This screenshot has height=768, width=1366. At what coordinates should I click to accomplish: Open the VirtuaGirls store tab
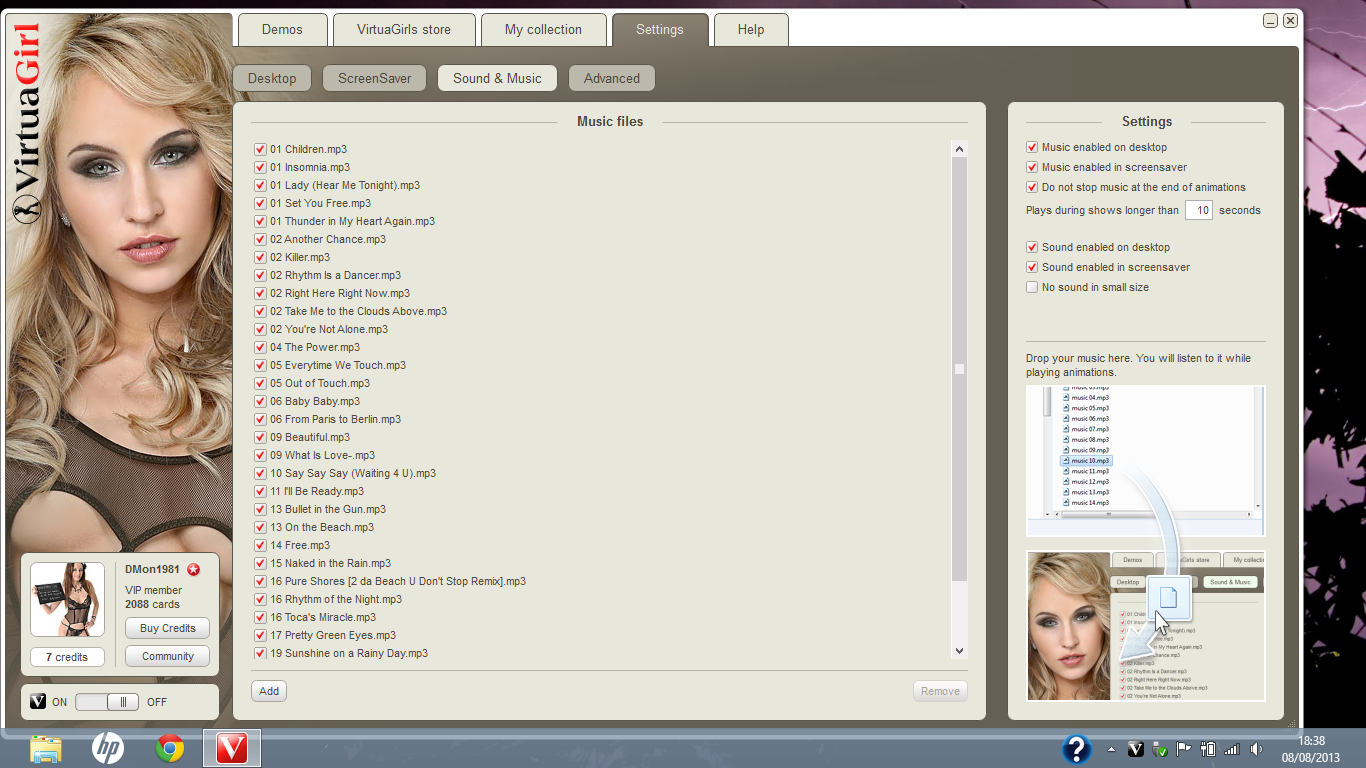coord(404,30)
